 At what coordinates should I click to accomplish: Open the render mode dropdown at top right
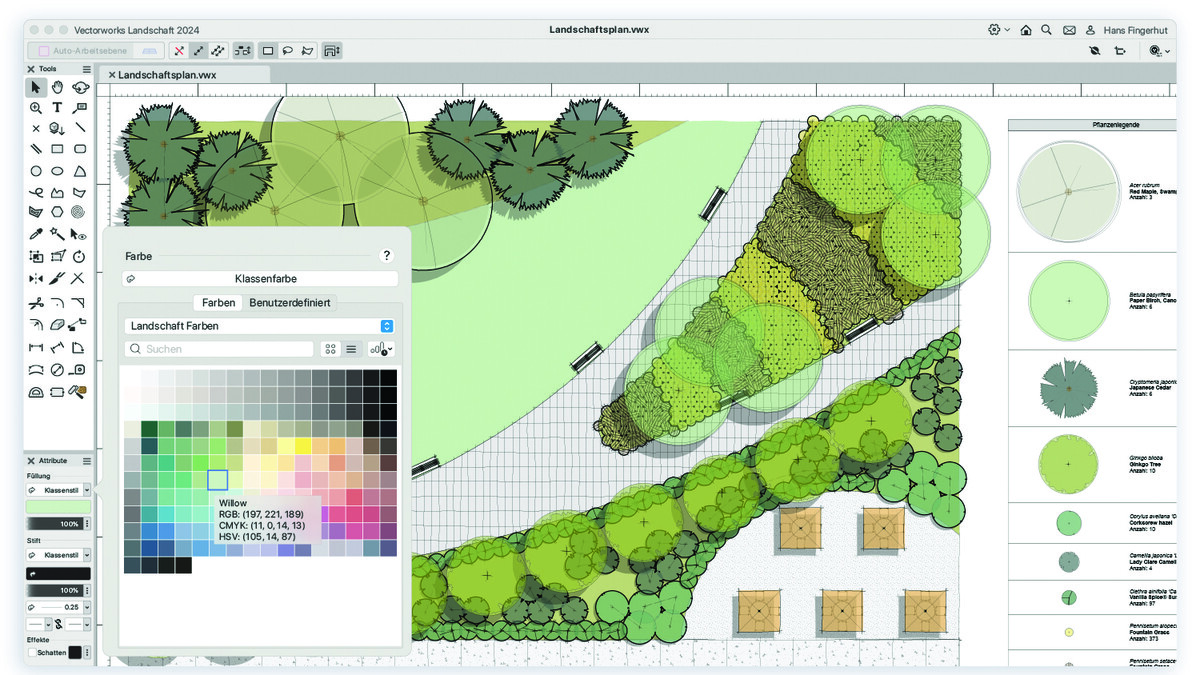[x=1160, y=50]
